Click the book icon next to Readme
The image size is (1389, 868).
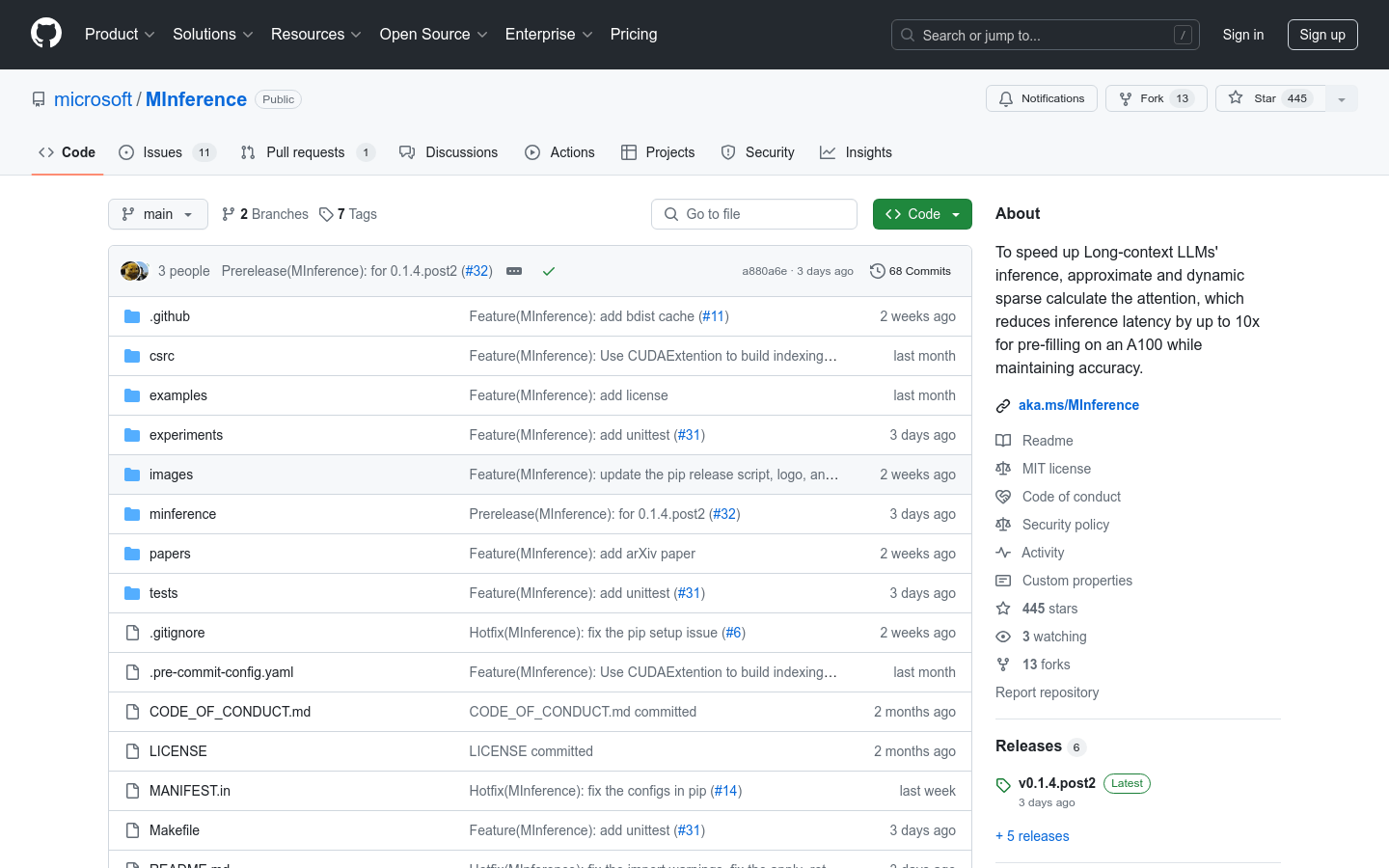coord(1003,441)
